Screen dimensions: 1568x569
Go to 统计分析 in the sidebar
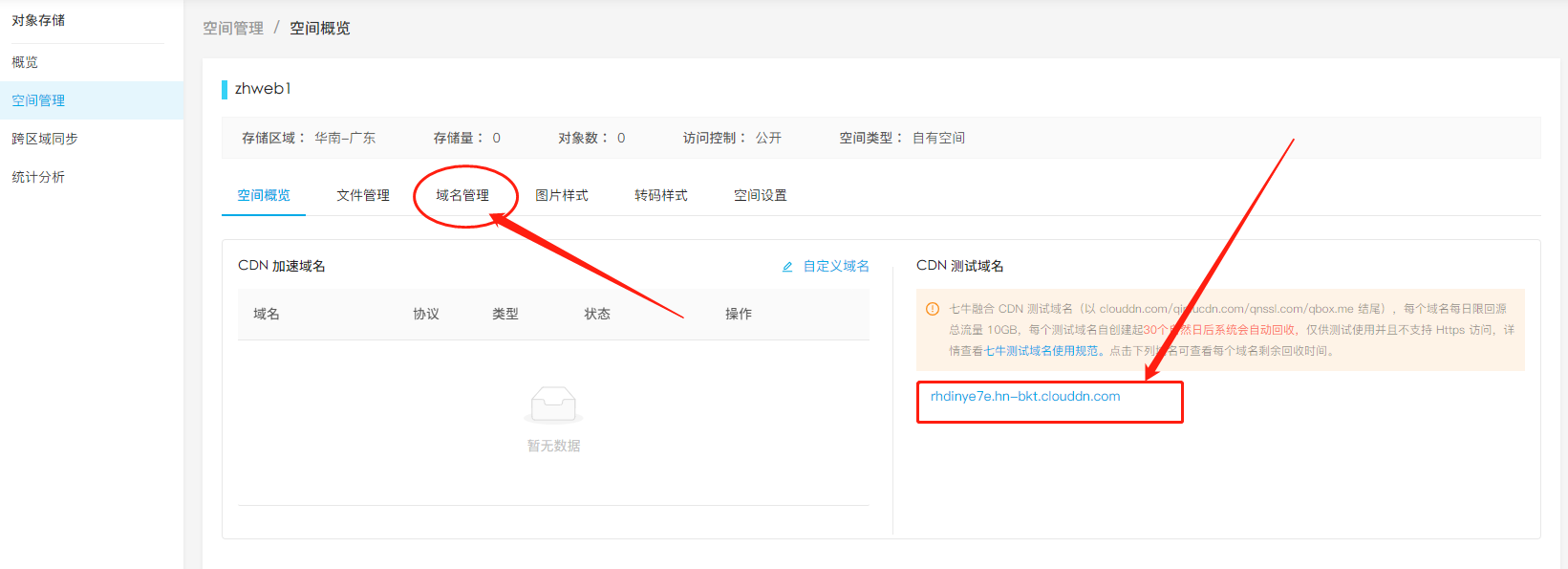pyautogui.click(x=38, y=177)
